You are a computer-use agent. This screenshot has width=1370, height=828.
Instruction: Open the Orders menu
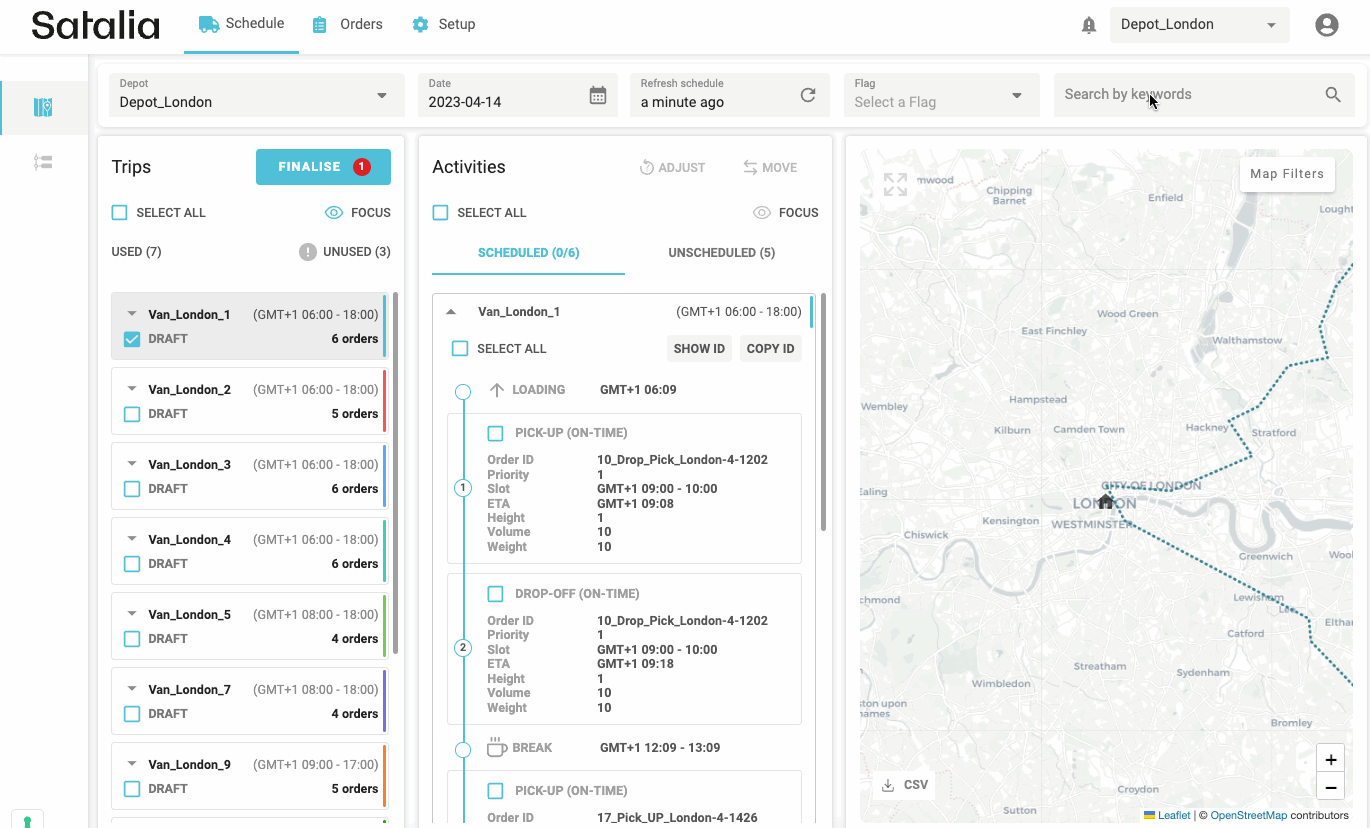point(347,24)
